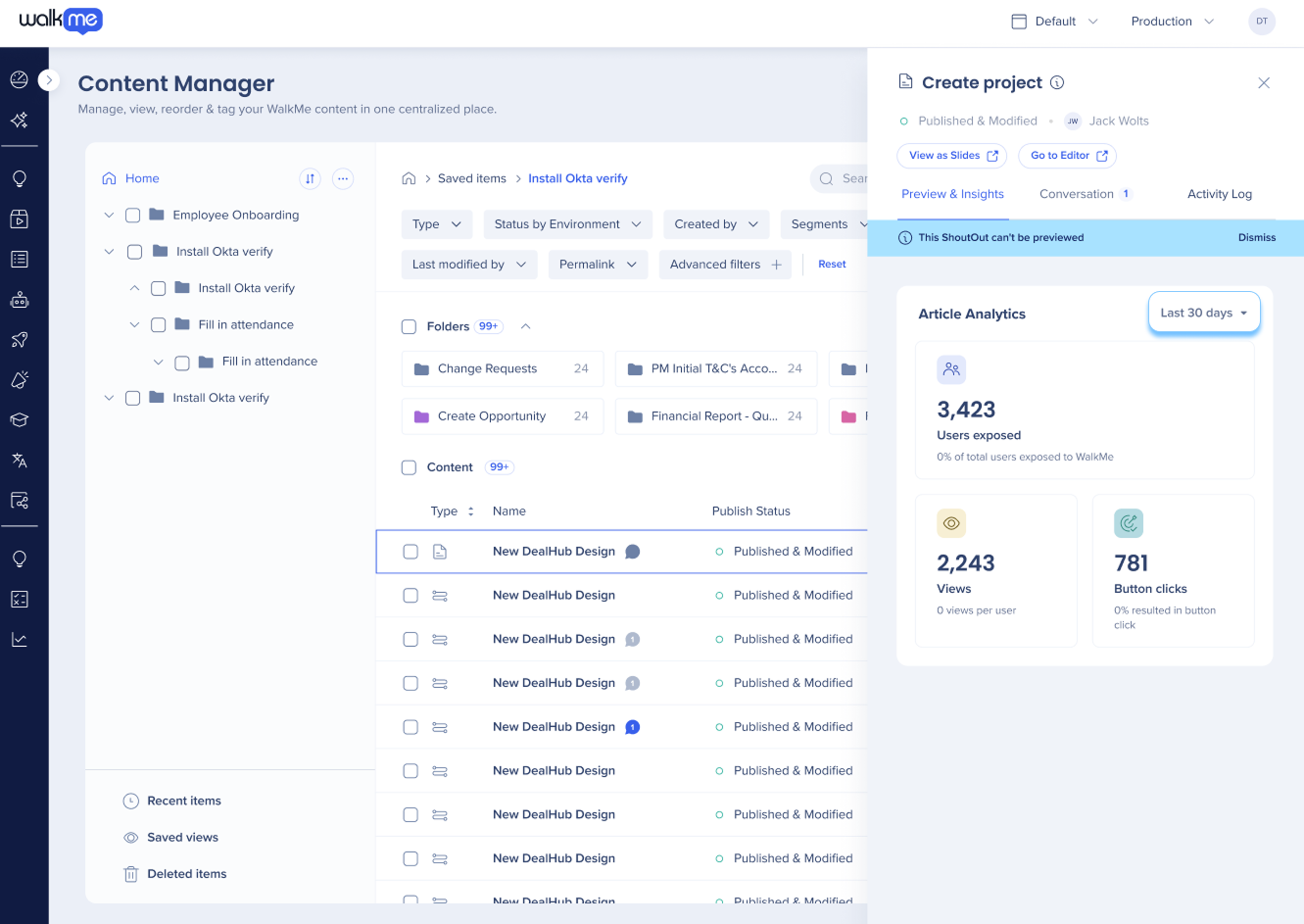Tick the indented Install Okta verify subfolder checkbox

point(158,288)
